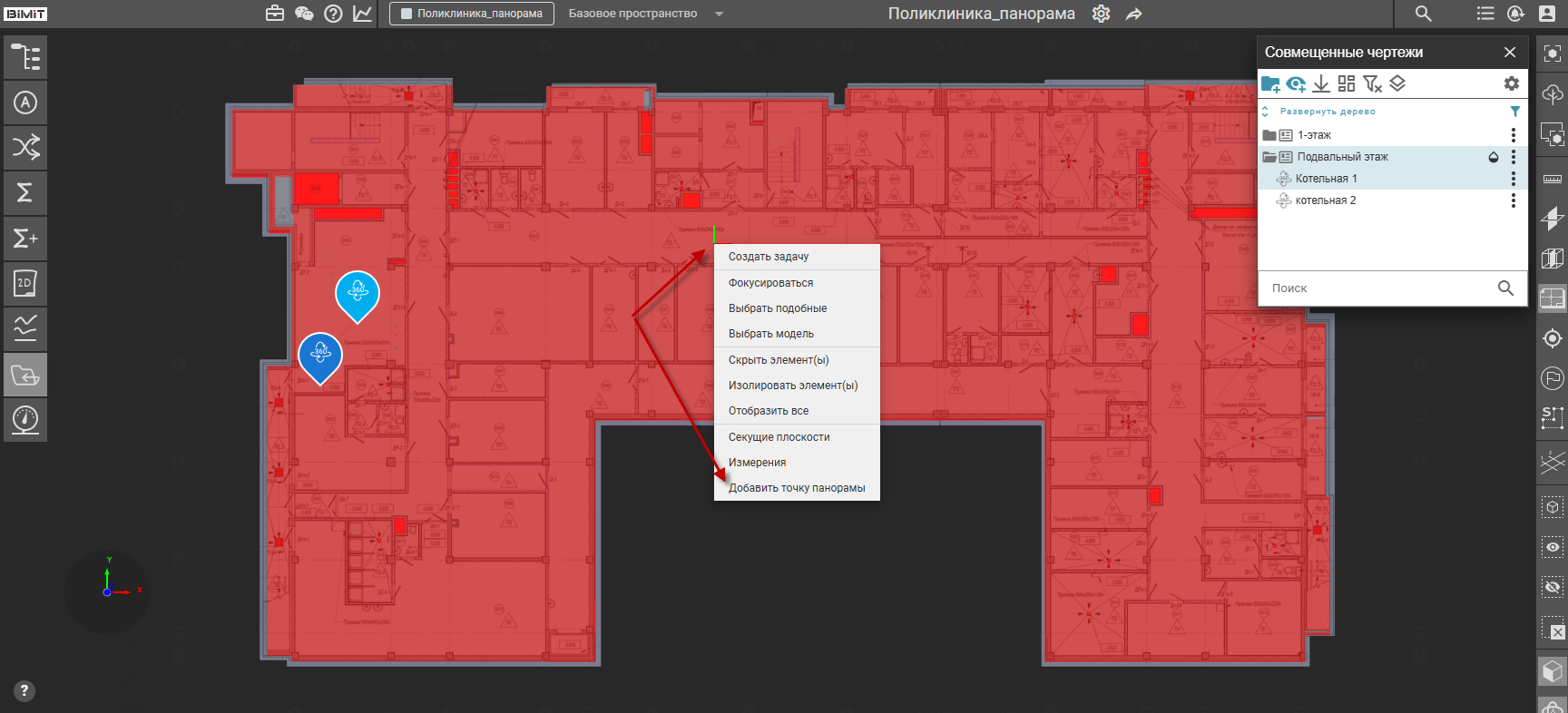Select Секущие плоскости menu entry
1568x713 pixels.
[x=797, y=437]
